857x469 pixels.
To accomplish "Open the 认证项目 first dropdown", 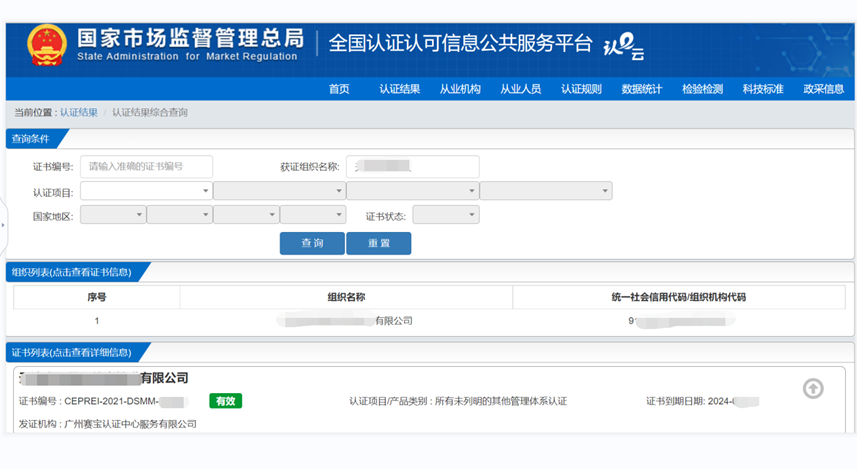I will pos(146,191).
